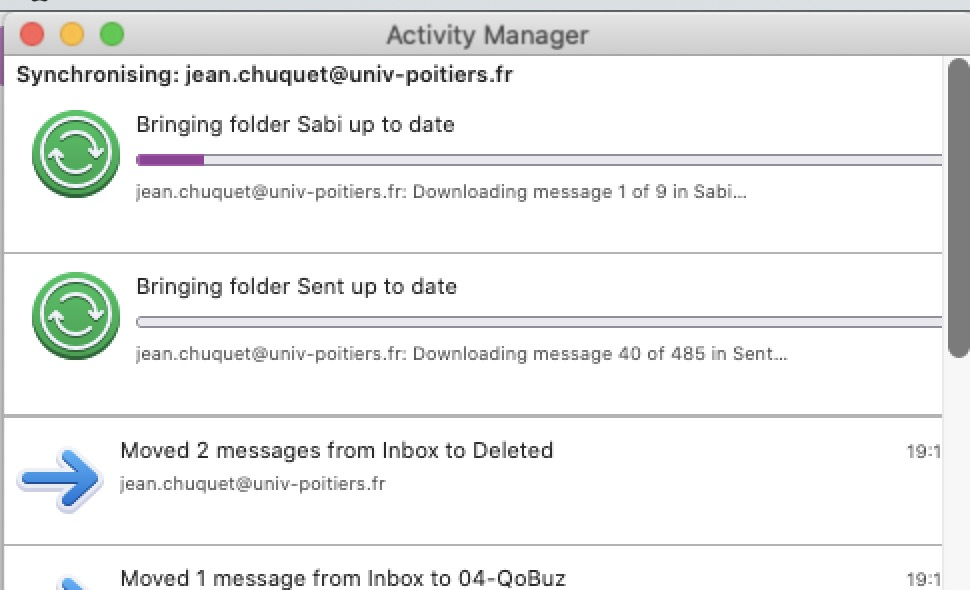Select "Moved 2 messages from Inbox to Deleted" entry
The image size is (970, 590).
[336, 451]
